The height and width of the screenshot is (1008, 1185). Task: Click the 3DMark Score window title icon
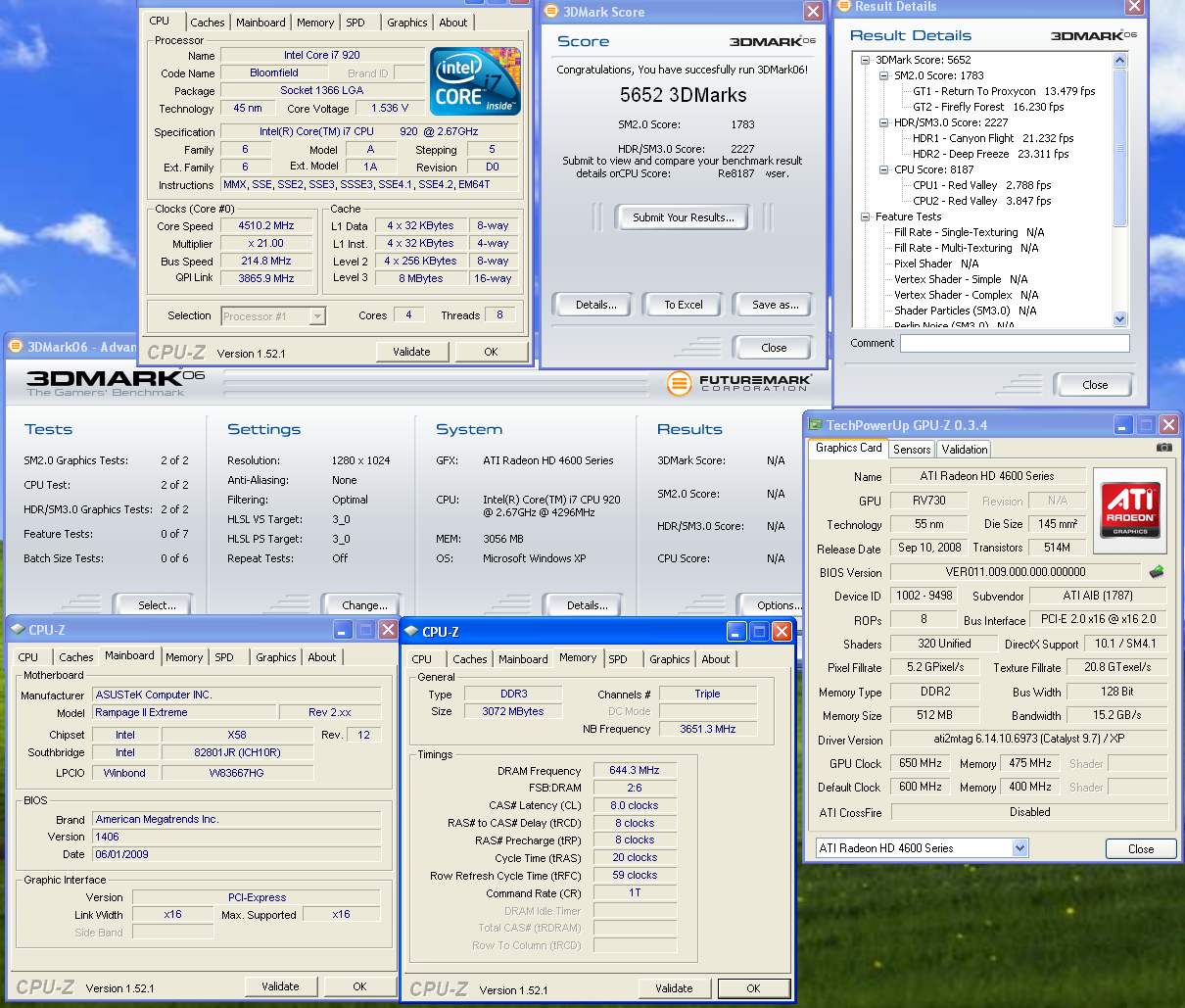550,12
